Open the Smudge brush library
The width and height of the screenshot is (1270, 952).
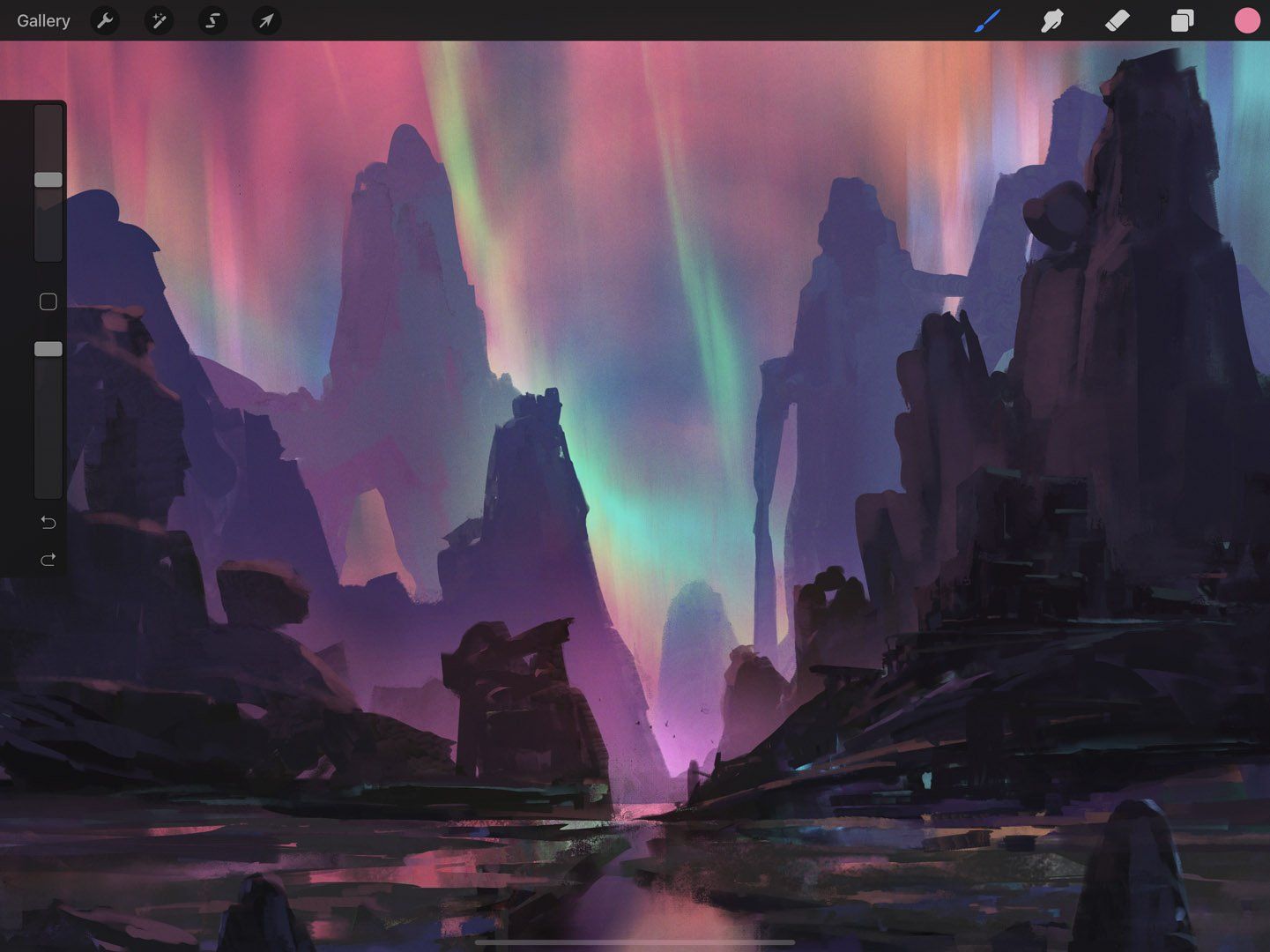pyautogui.click(x=1051, y=20)
